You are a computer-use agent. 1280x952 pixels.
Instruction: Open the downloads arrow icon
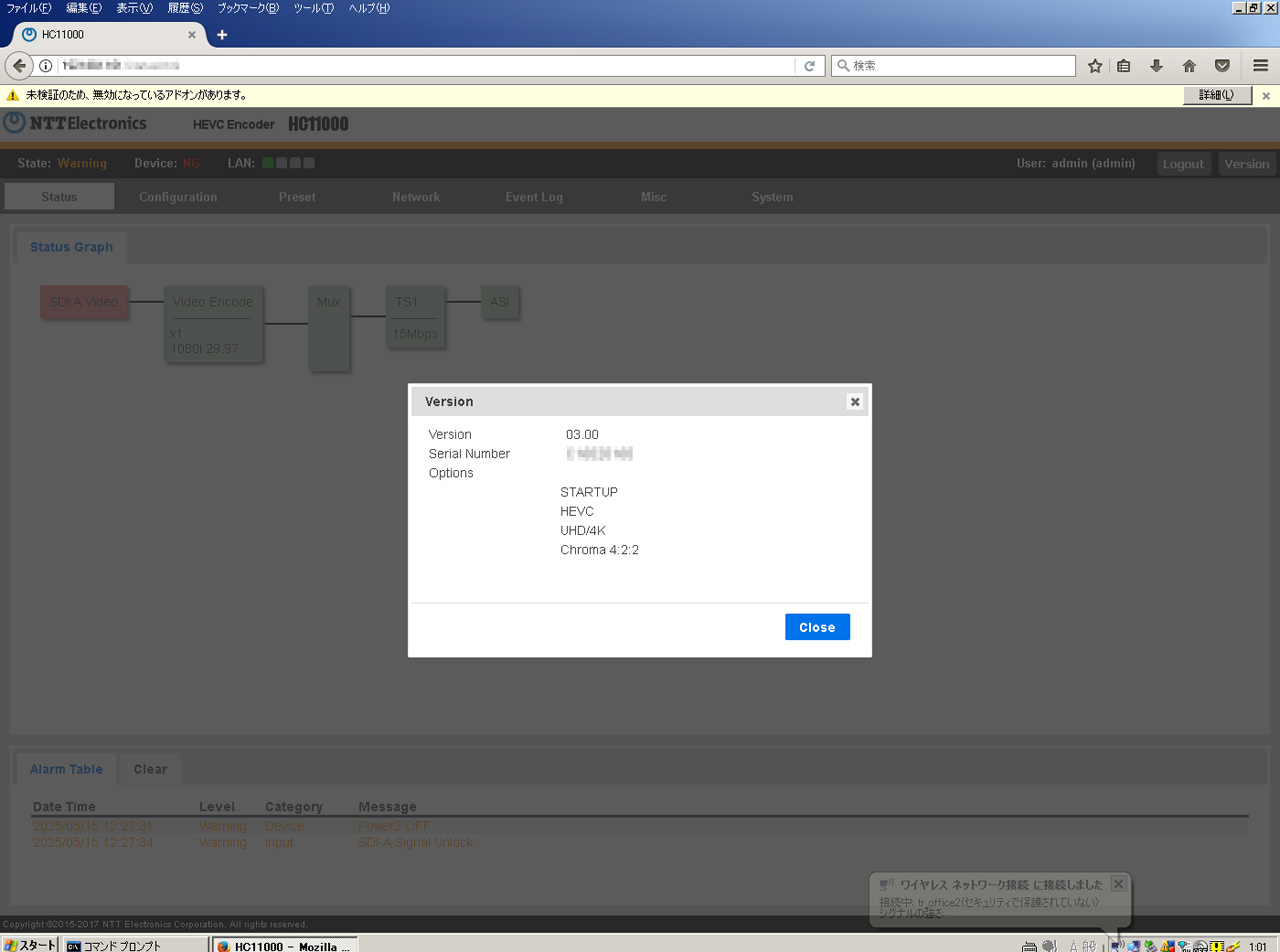(1157, 66)
